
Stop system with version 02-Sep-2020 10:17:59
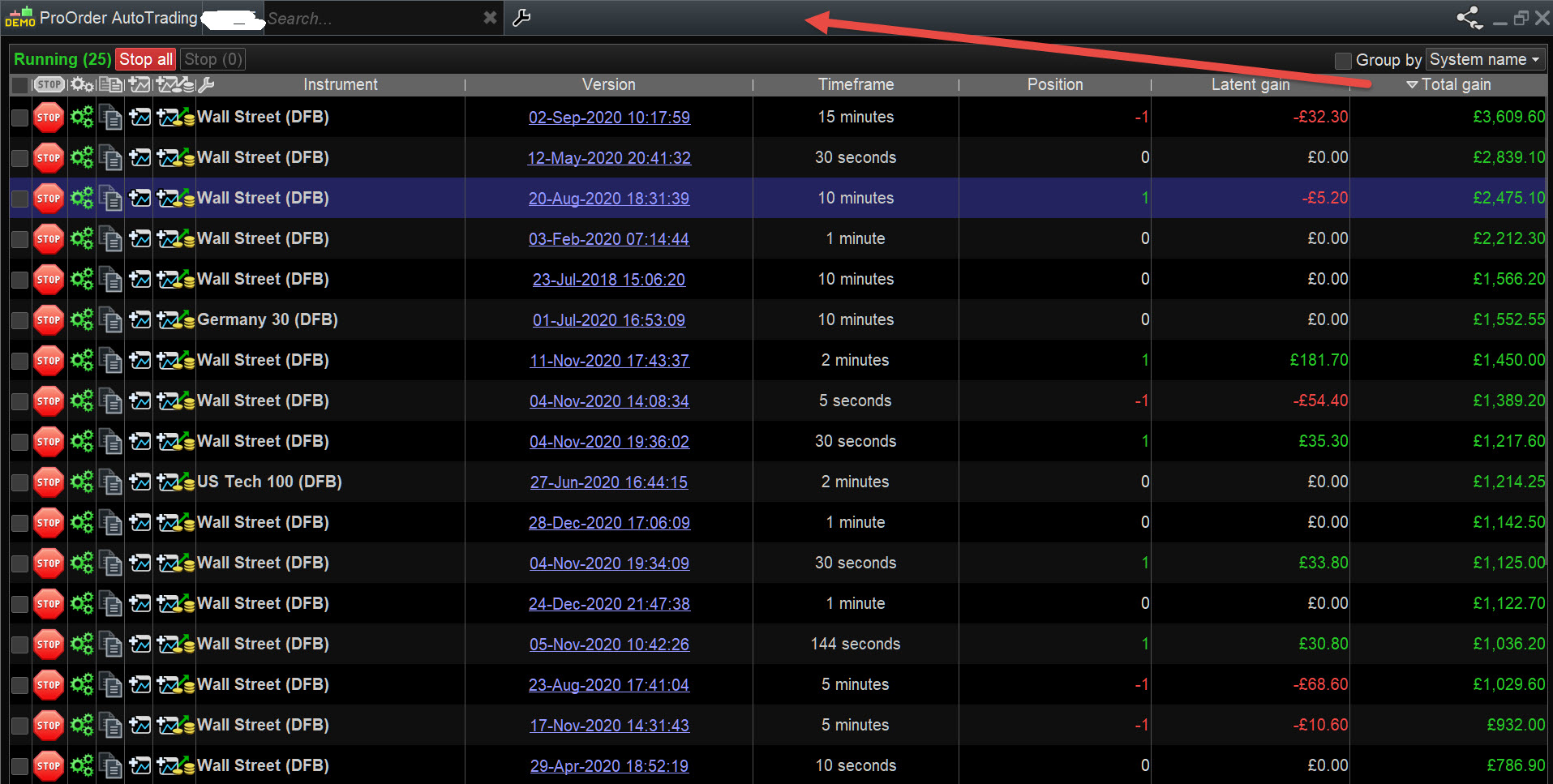(49, 117)
